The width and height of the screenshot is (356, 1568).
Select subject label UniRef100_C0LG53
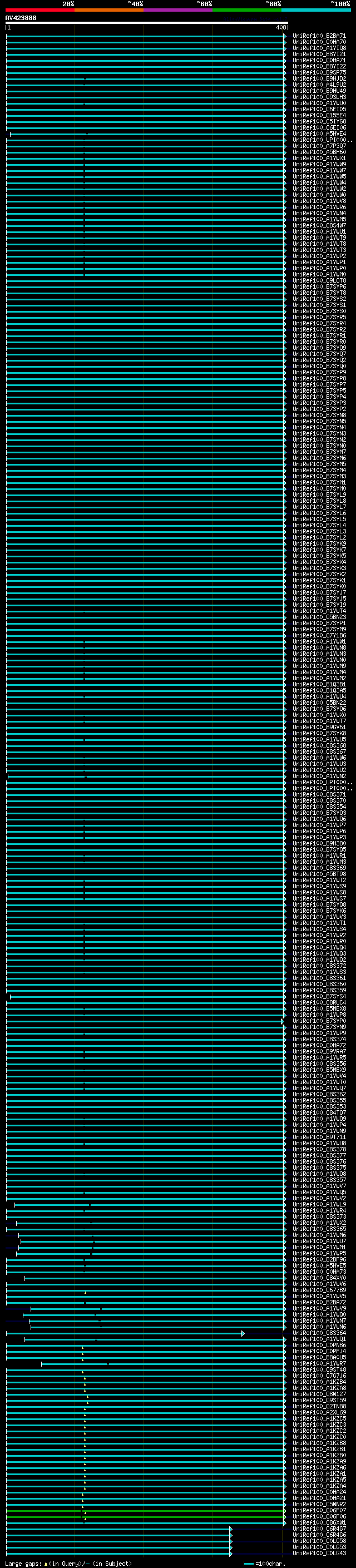(319, 1547)
